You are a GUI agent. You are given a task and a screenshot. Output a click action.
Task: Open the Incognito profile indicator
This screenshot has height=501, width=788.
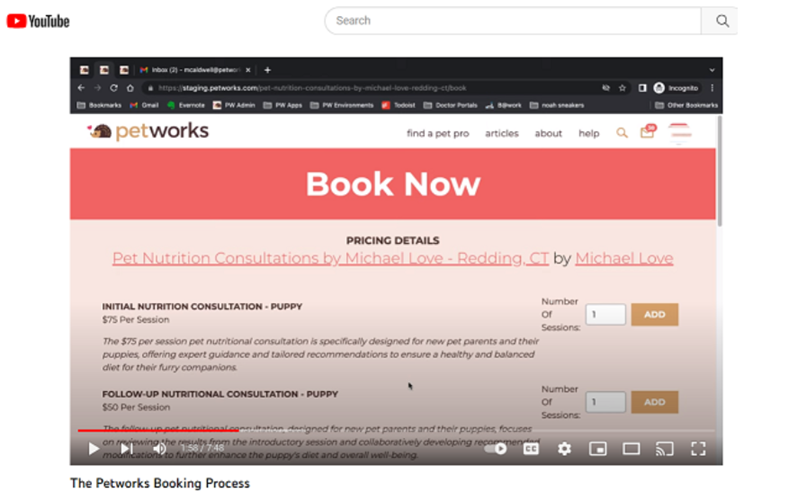point(675,88)
